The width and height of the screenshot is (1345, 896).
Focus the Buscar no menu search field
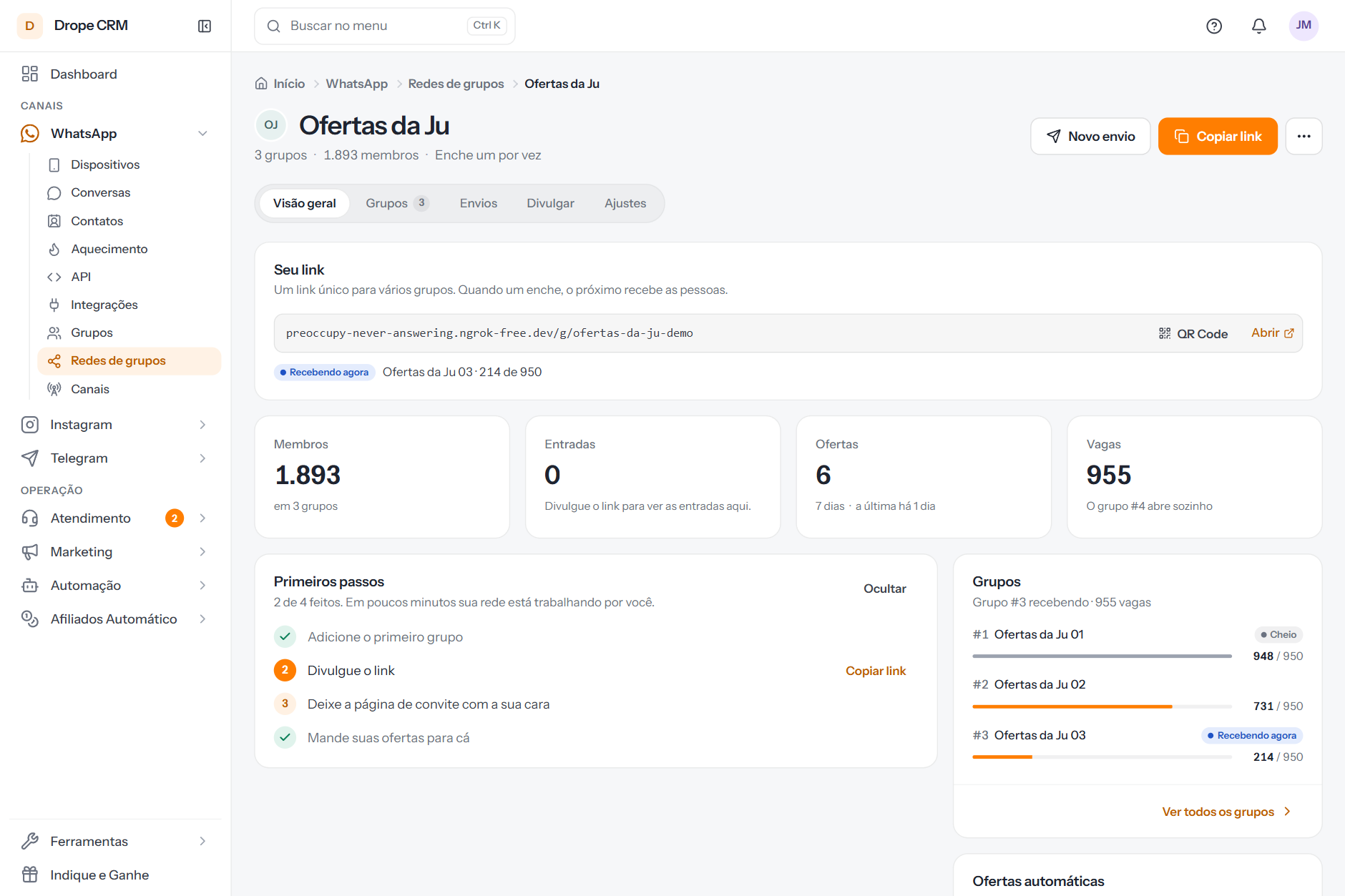coord(384,26)
